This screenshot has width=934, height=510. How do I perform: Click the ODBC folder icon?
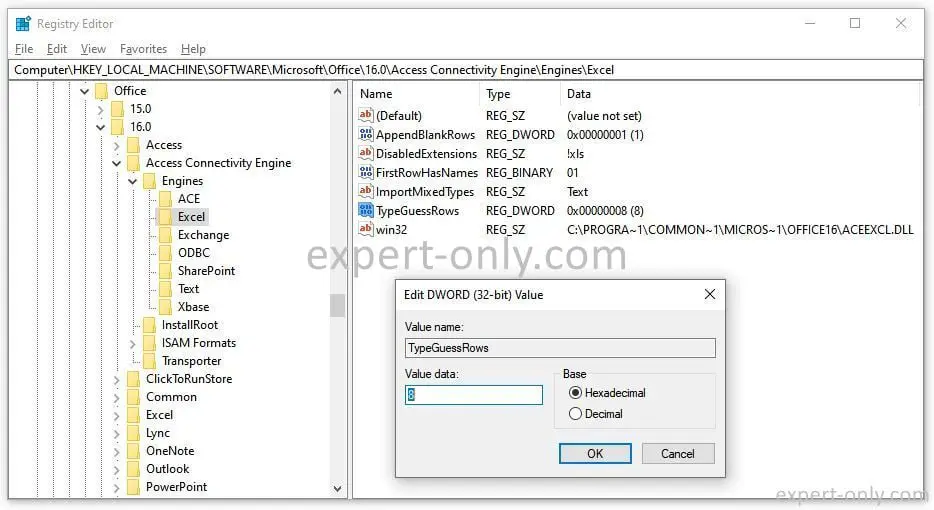[x=166, y=253]
